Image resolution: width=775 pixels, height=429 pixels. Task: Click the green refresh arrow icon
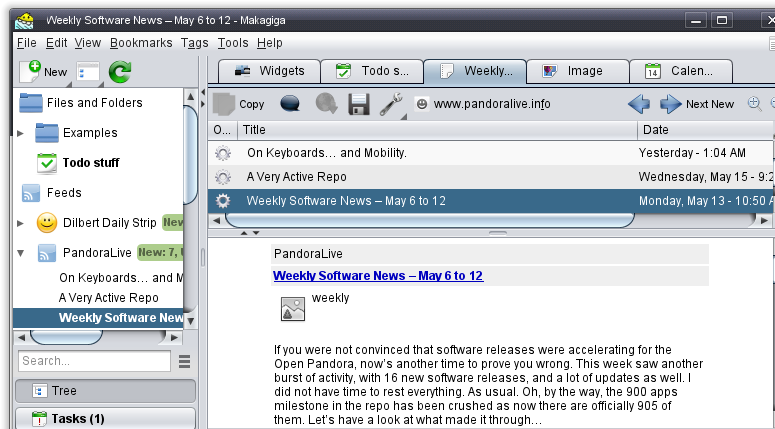click(x=120, y=72)
